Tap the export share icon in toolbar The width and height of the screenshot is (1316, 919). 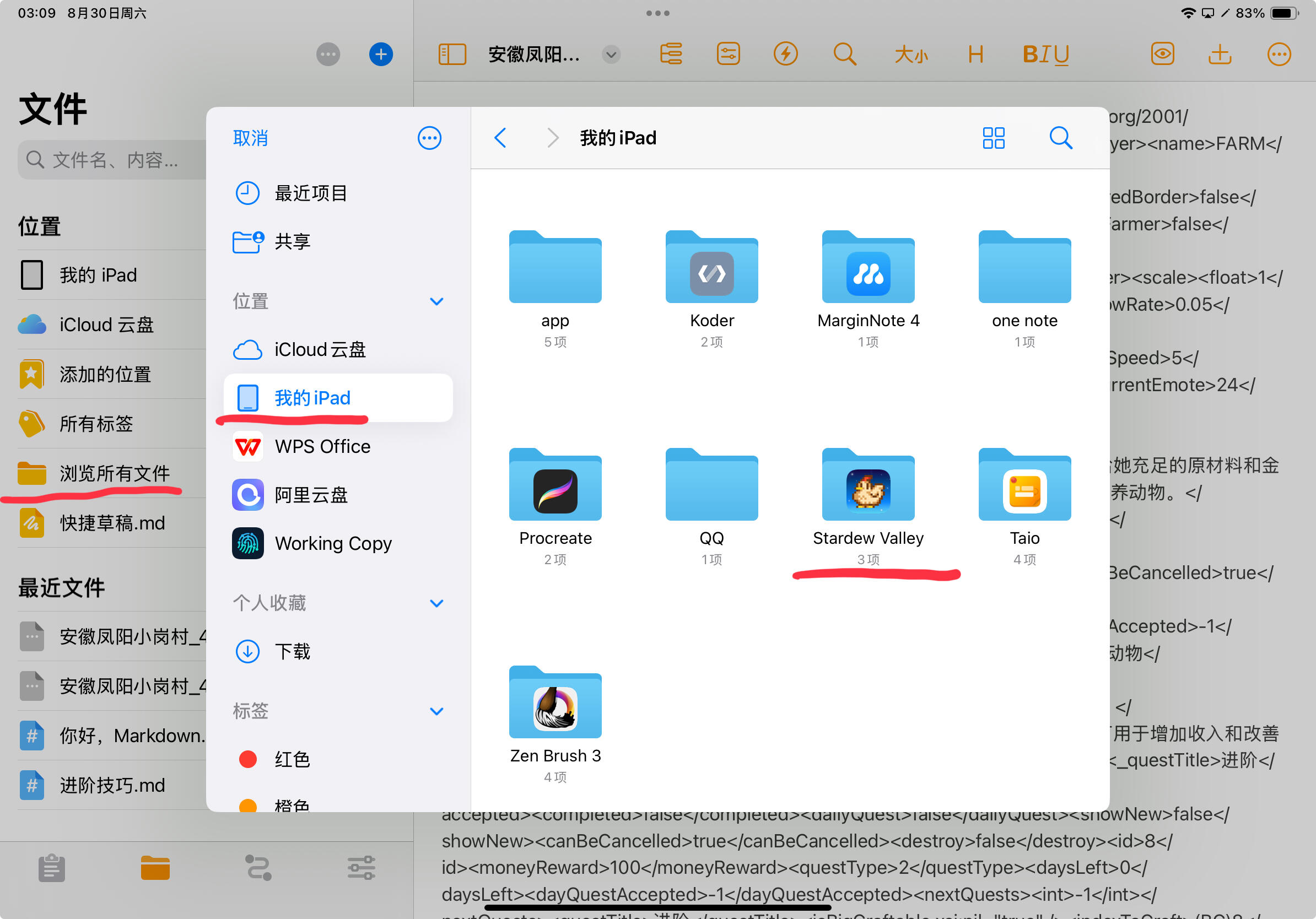point(1220,55)
